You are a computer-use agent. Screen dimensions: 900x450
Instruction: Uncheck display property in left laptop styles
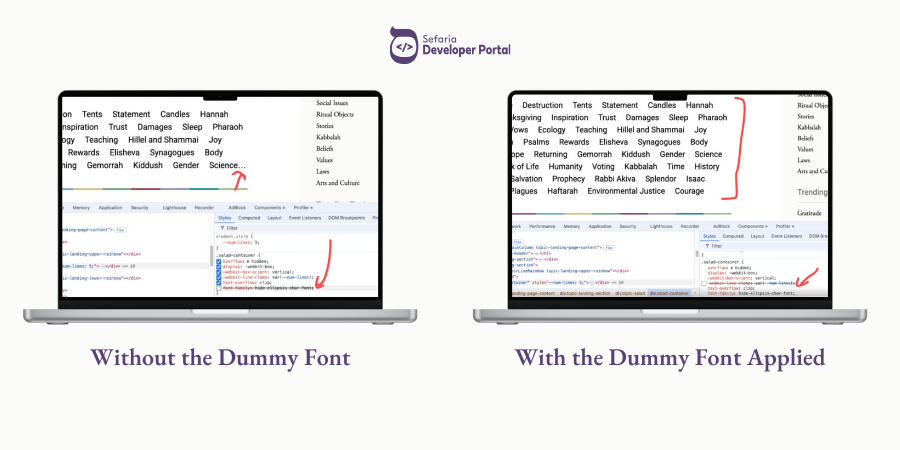[x=219, y=266]
